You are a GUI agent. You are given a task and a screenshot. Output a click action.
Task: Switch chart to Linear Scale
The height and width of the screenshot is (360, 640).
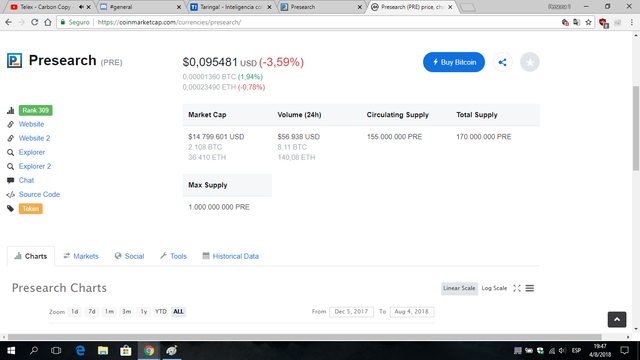459,288
